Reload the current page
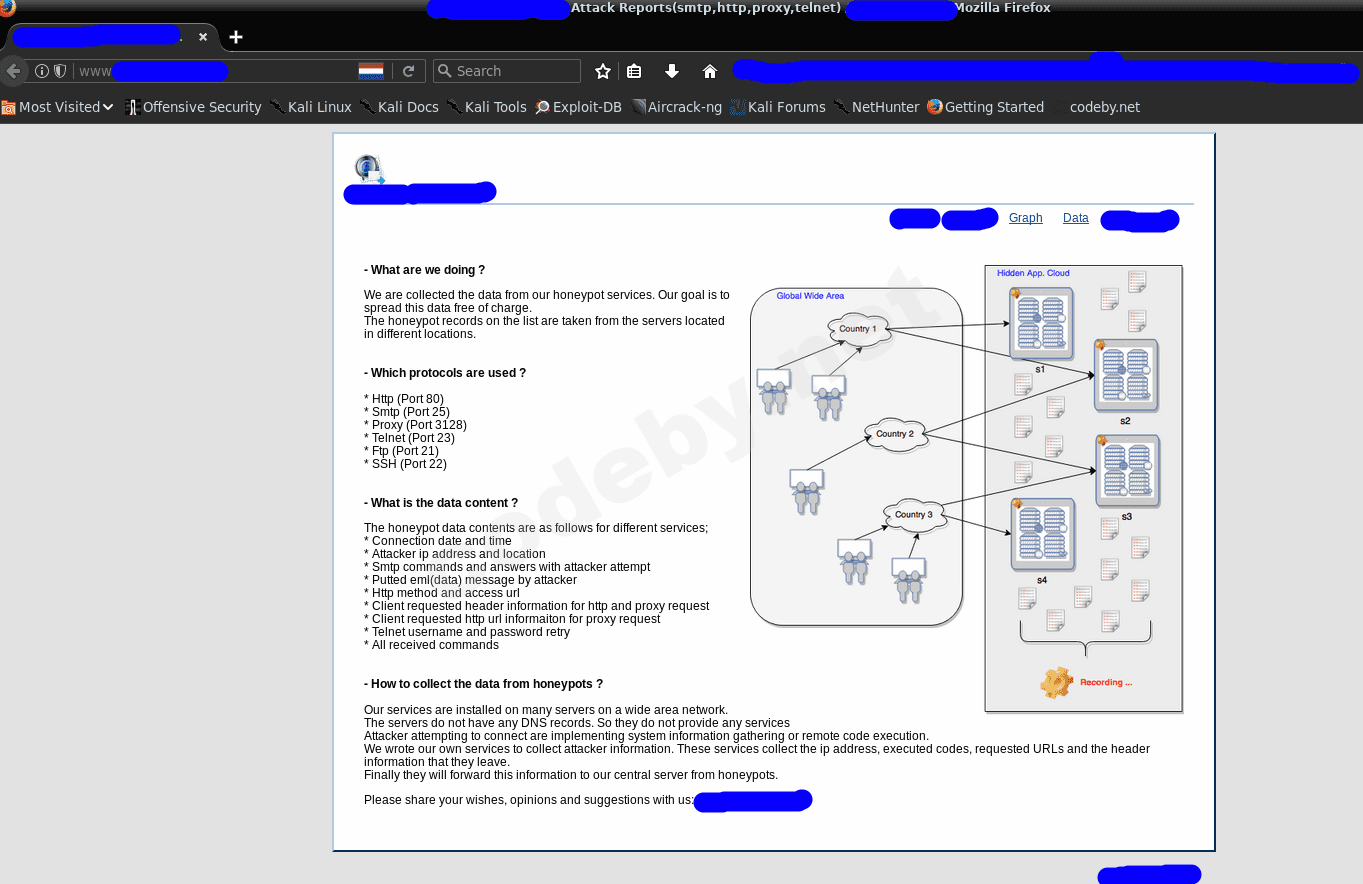The height and width of the screenshot is (884, 1363). 408,71
